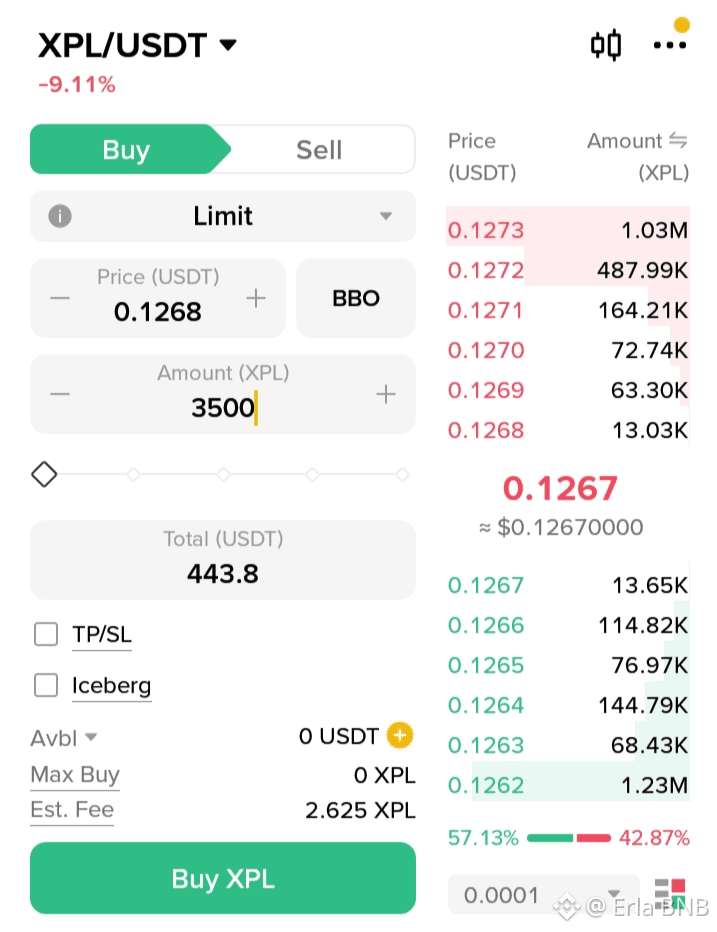
Task: Decrease XPL amount with minus icon
Action: tap(60, 394)
